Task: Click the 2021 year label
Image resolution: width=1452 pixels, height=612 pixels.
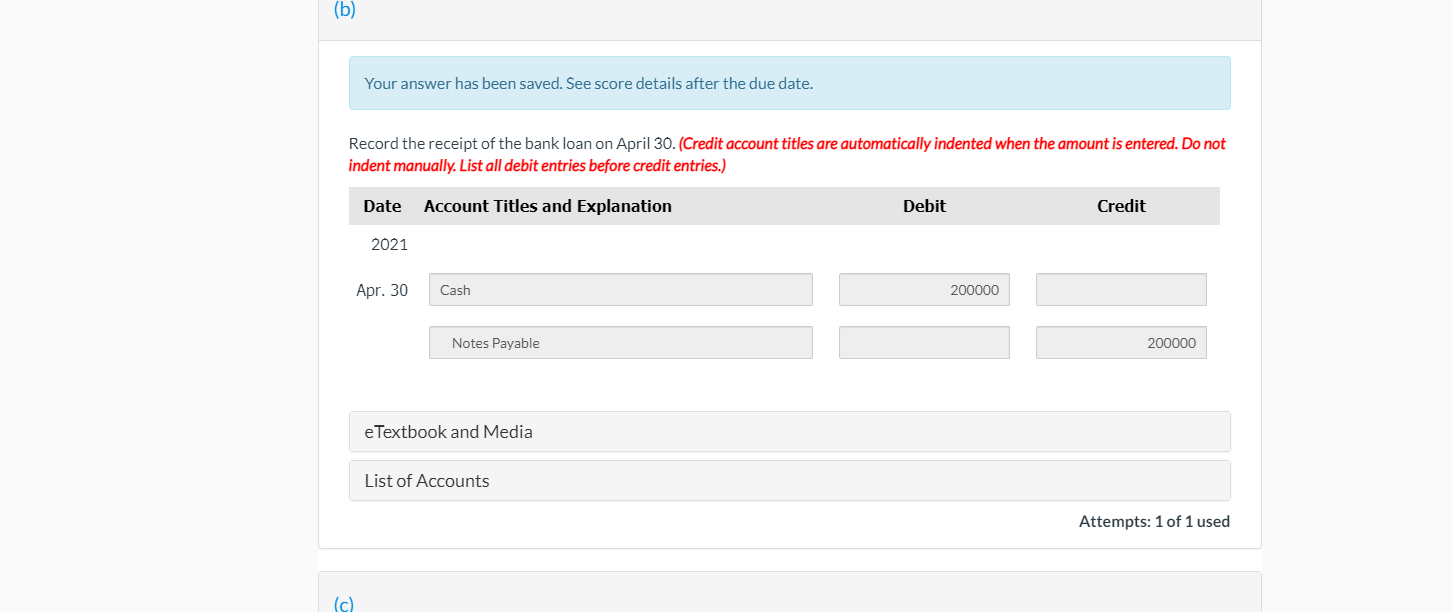Action: click(390, 244)
